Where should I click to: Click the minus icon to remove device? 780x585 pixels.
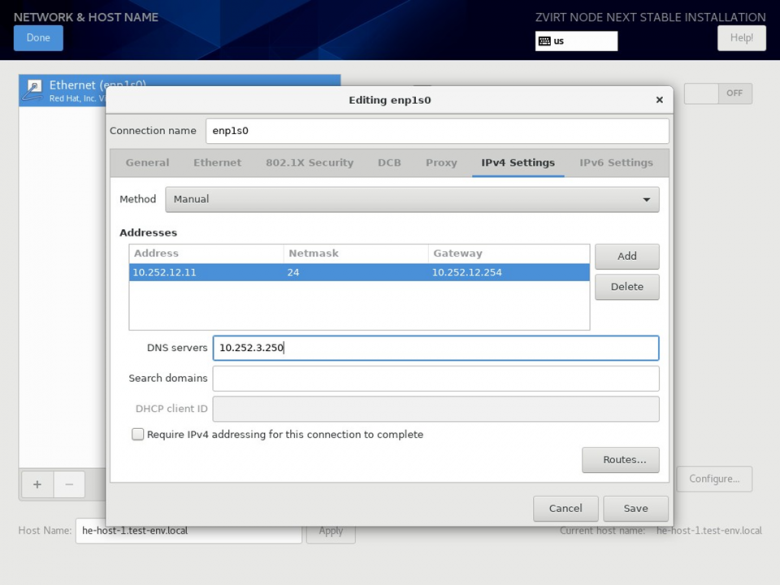tap(69, 484)
